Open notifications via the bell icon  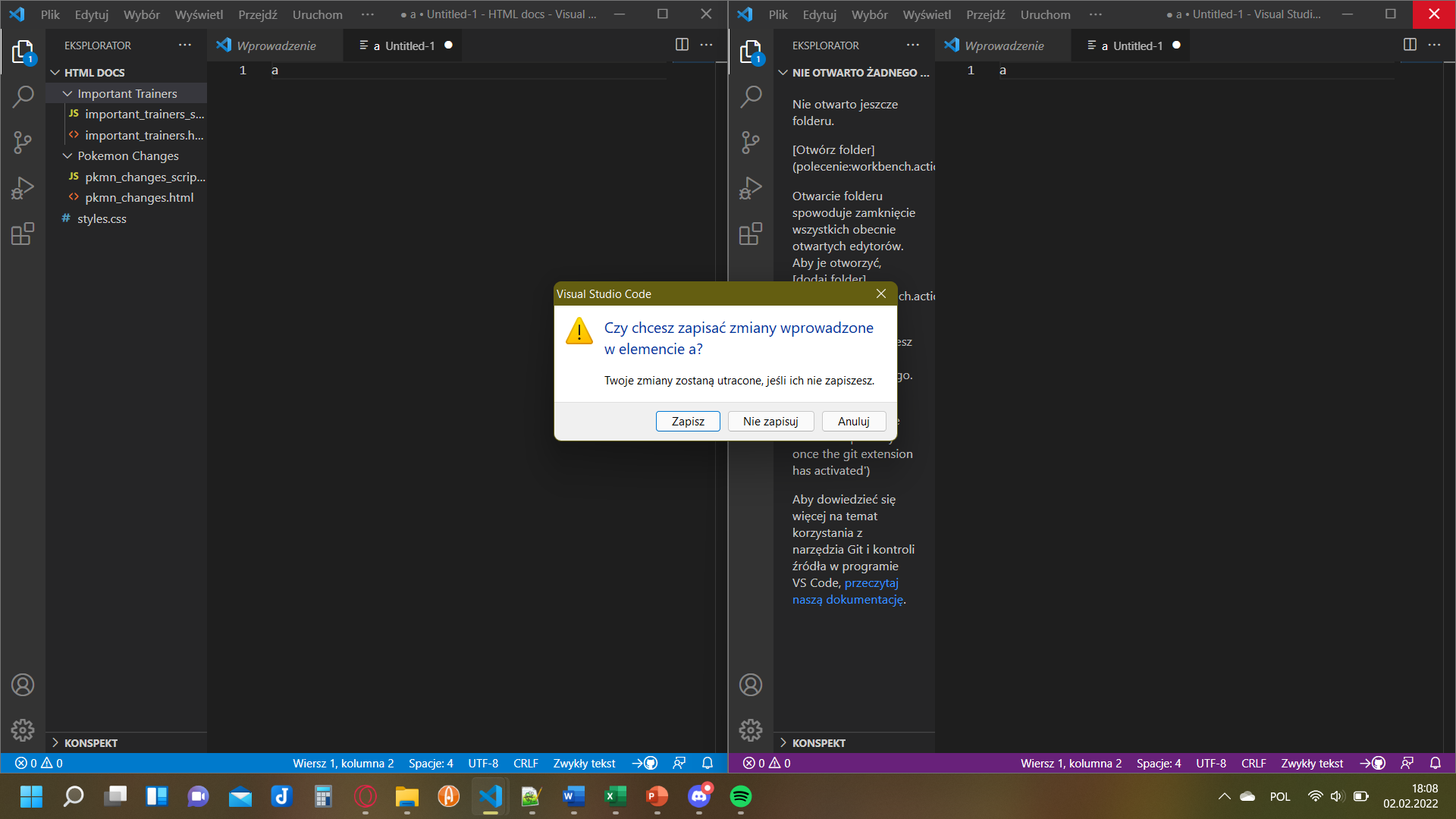pos(707,763)
